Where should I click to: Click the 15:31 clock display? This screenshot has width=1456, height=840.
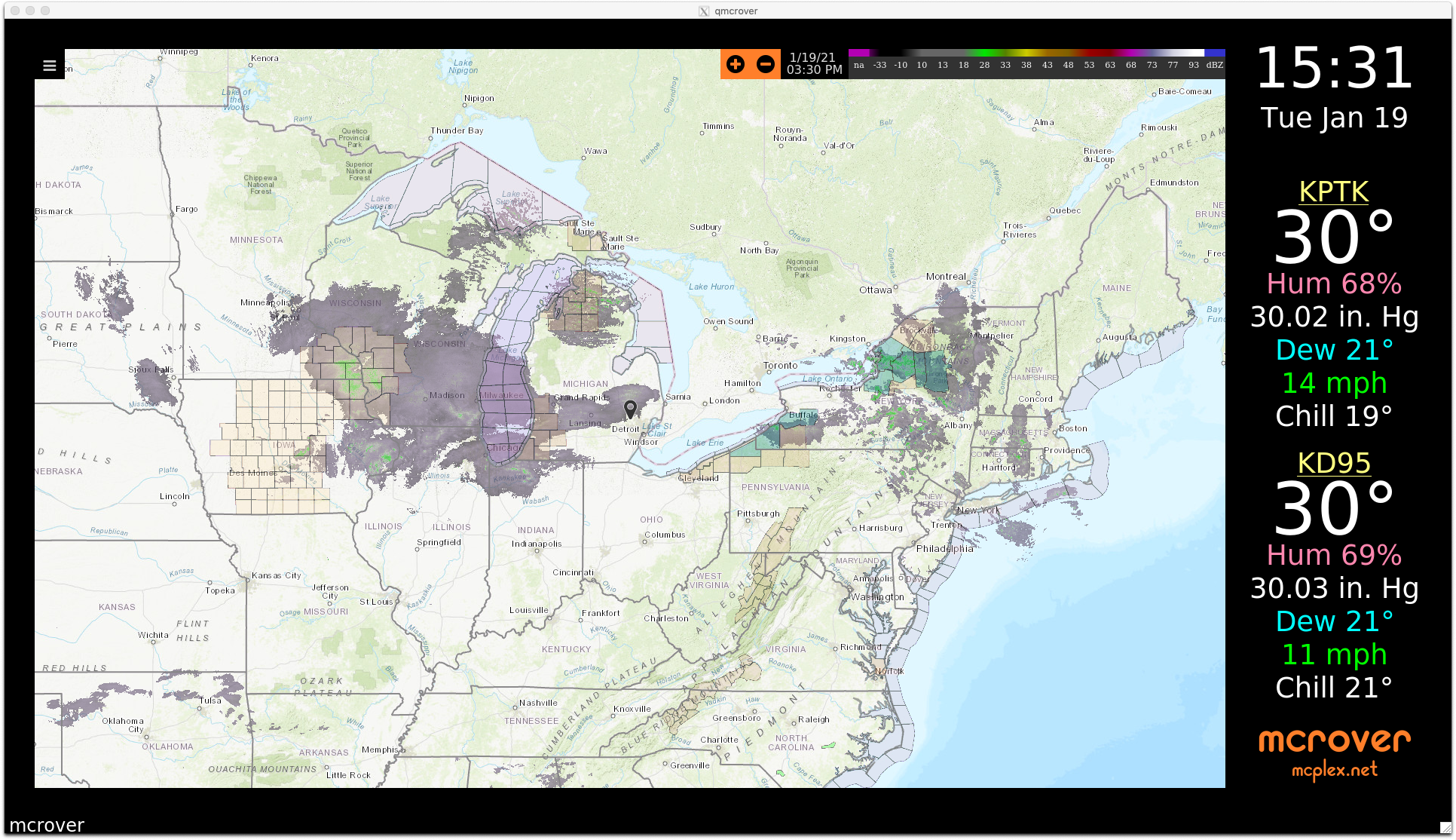(1333, 69)
